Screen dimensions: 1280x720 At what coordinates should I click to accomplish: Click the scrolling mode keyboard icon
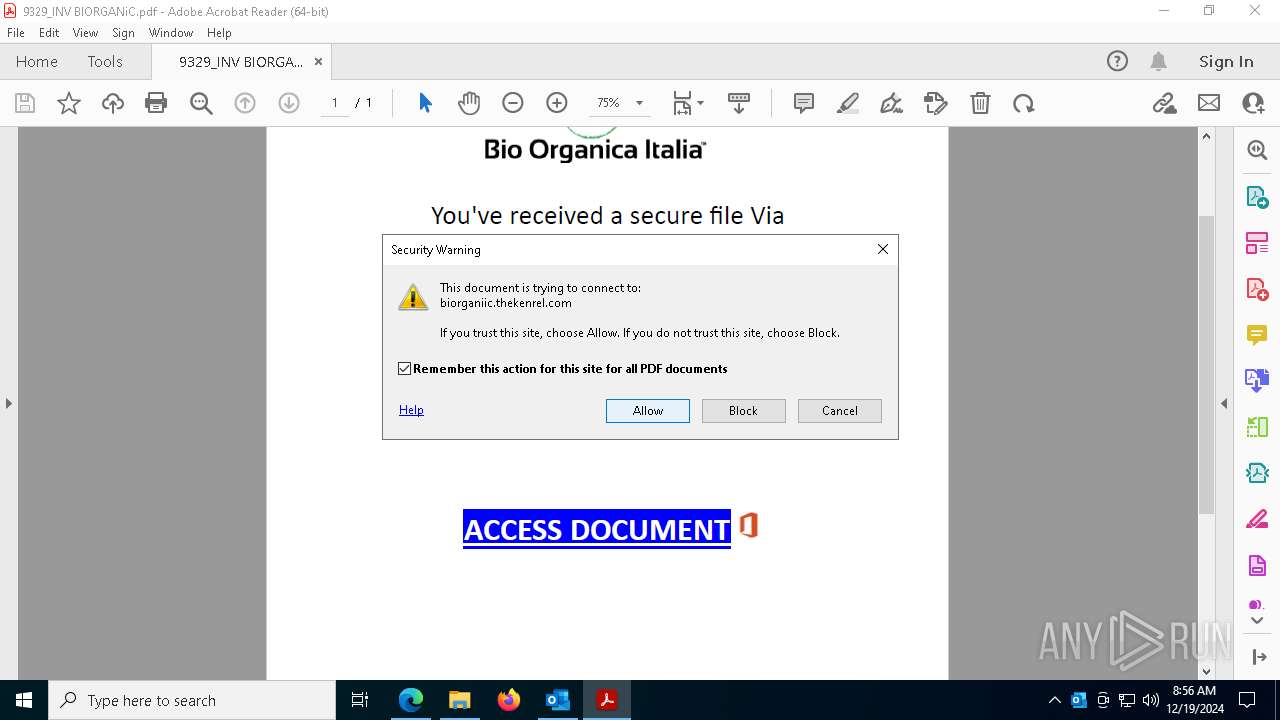coord(739,103)
